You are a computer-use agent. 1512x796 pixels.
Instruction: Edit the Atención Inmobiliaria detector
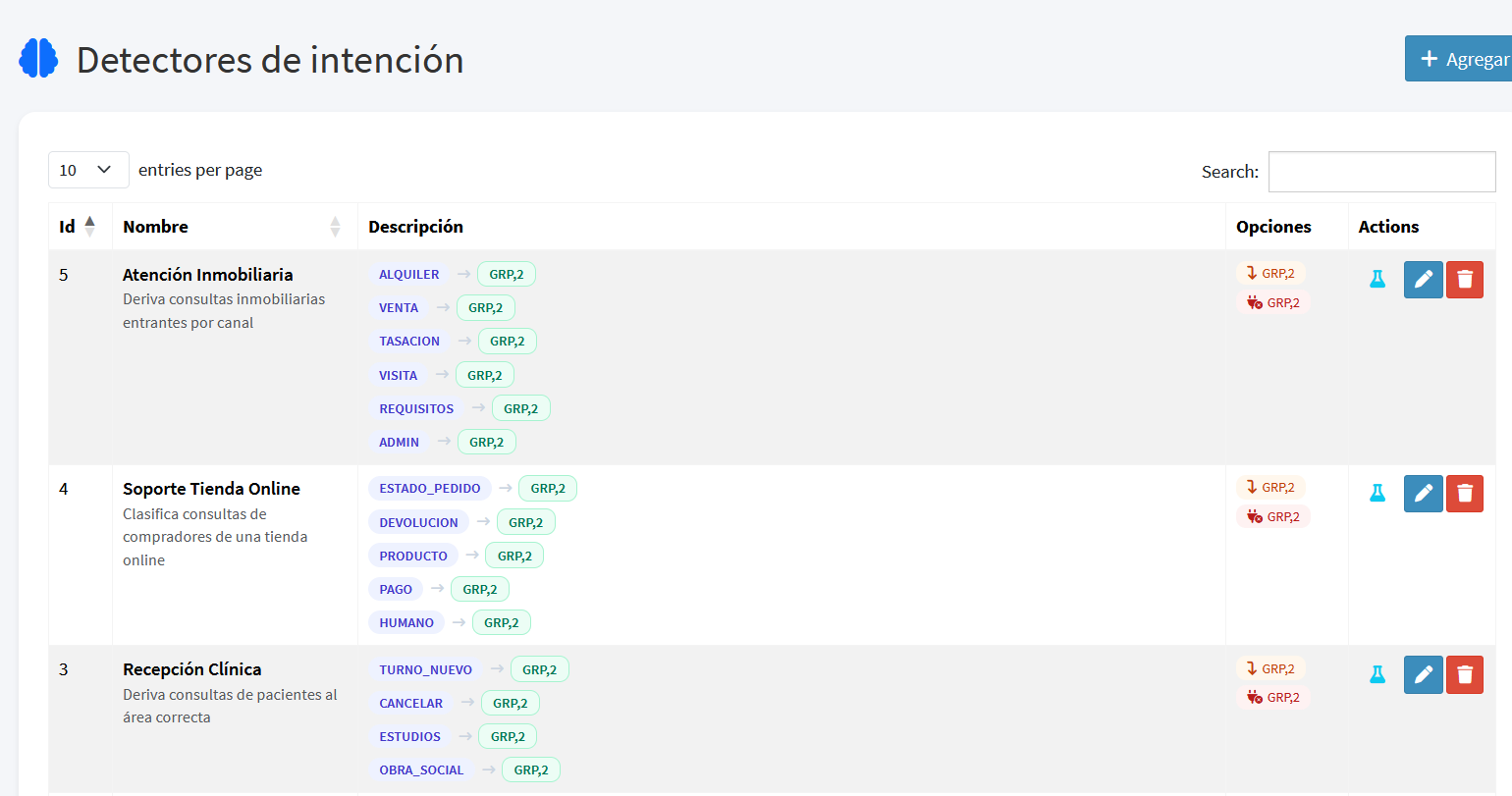1424,280
